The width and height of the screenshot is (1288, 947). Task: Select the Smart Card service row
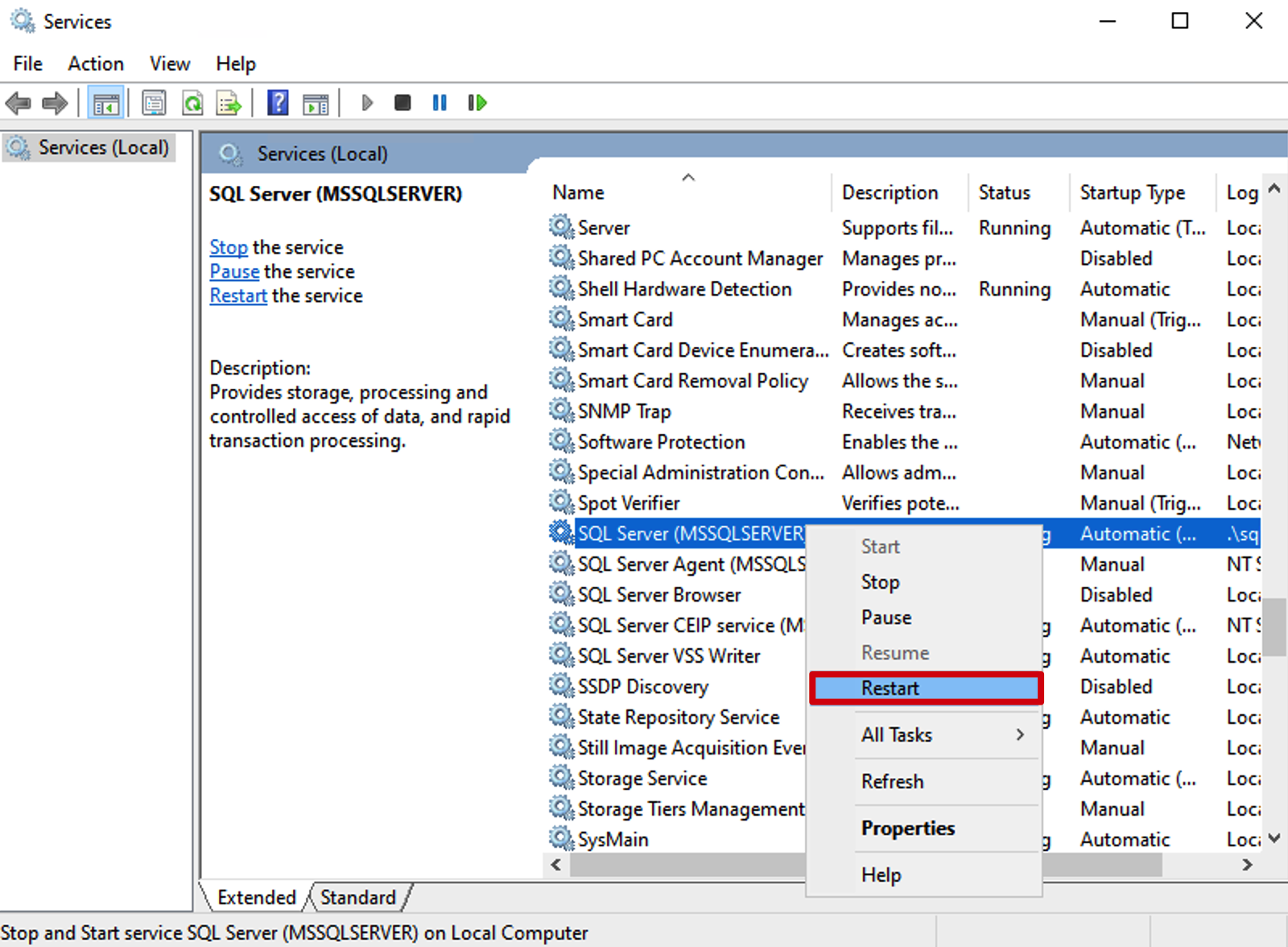click(903, 319)
